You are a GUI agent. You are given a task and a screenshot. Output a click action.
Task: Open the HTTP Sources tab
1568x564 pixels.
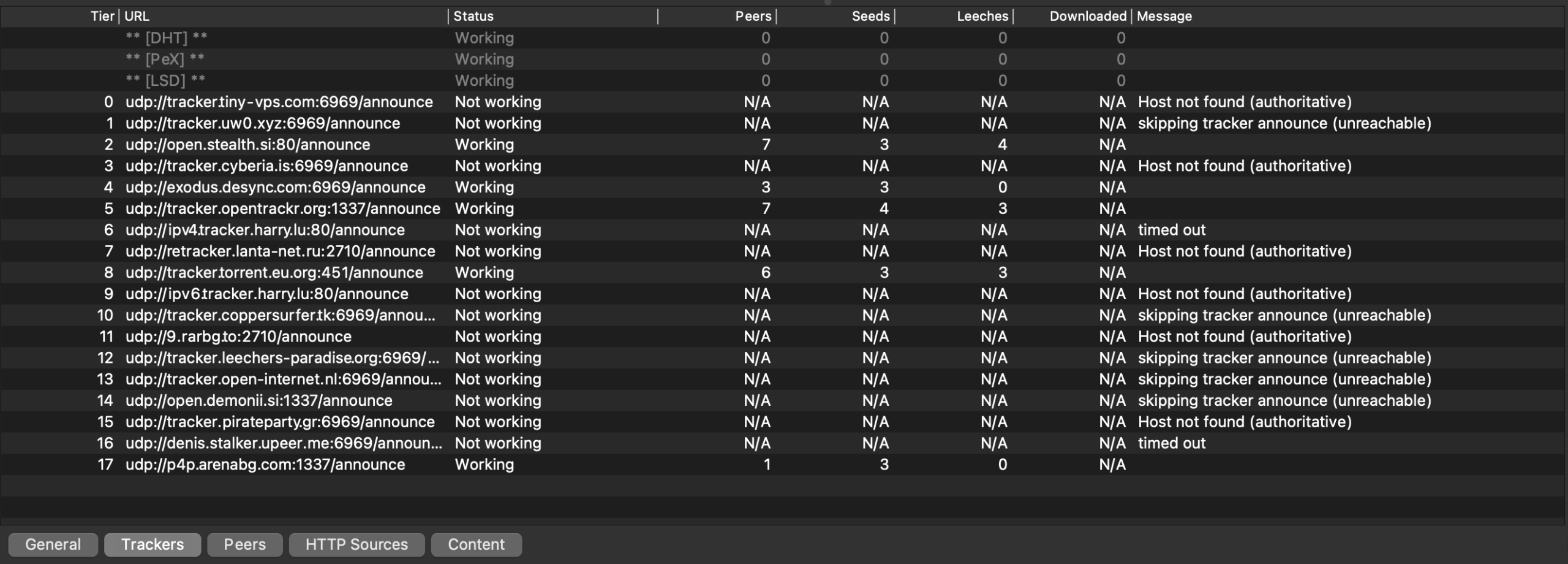coord(356,544)
